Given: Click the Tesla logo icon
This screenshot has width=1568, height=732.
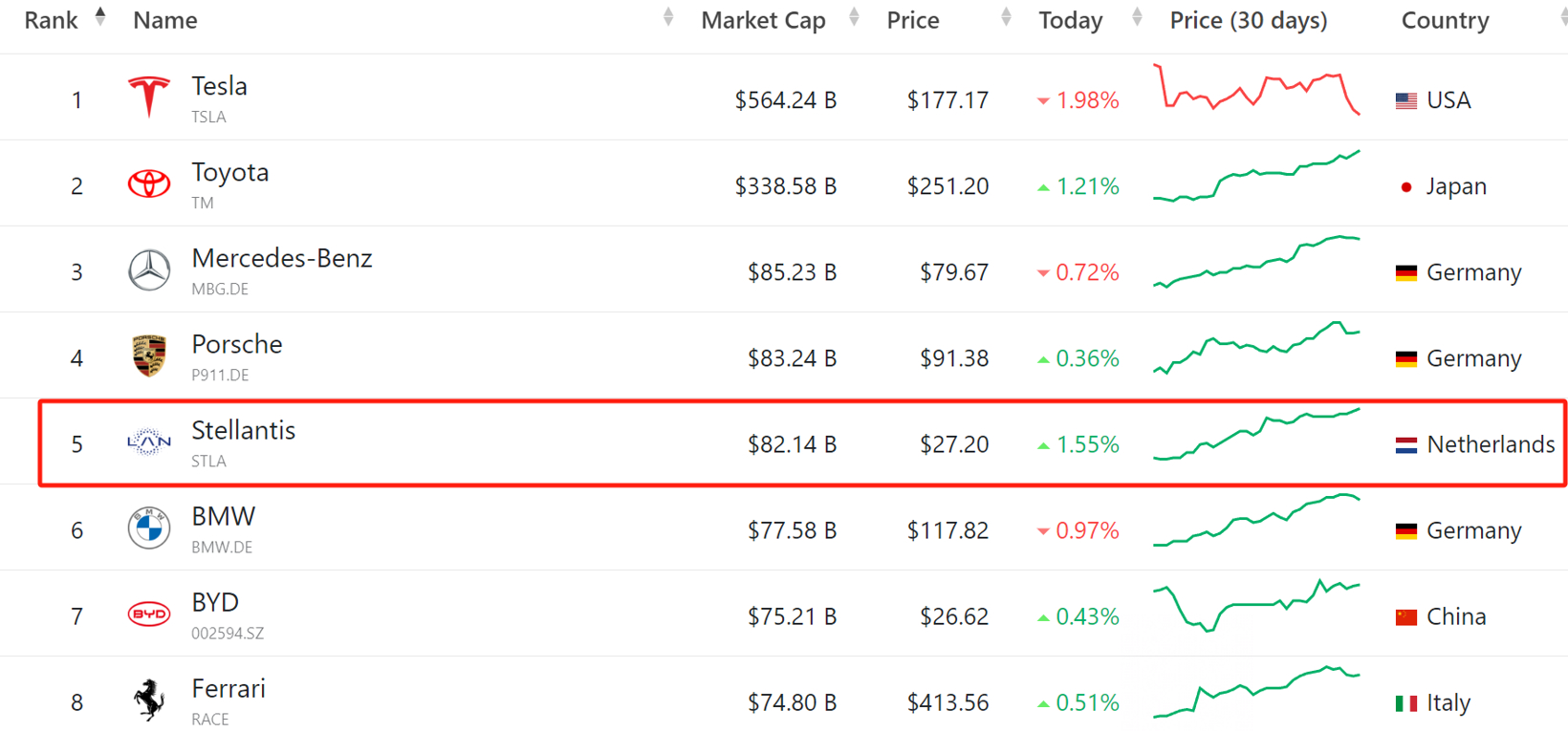Looking at the screenshot, I should point(149,97).
